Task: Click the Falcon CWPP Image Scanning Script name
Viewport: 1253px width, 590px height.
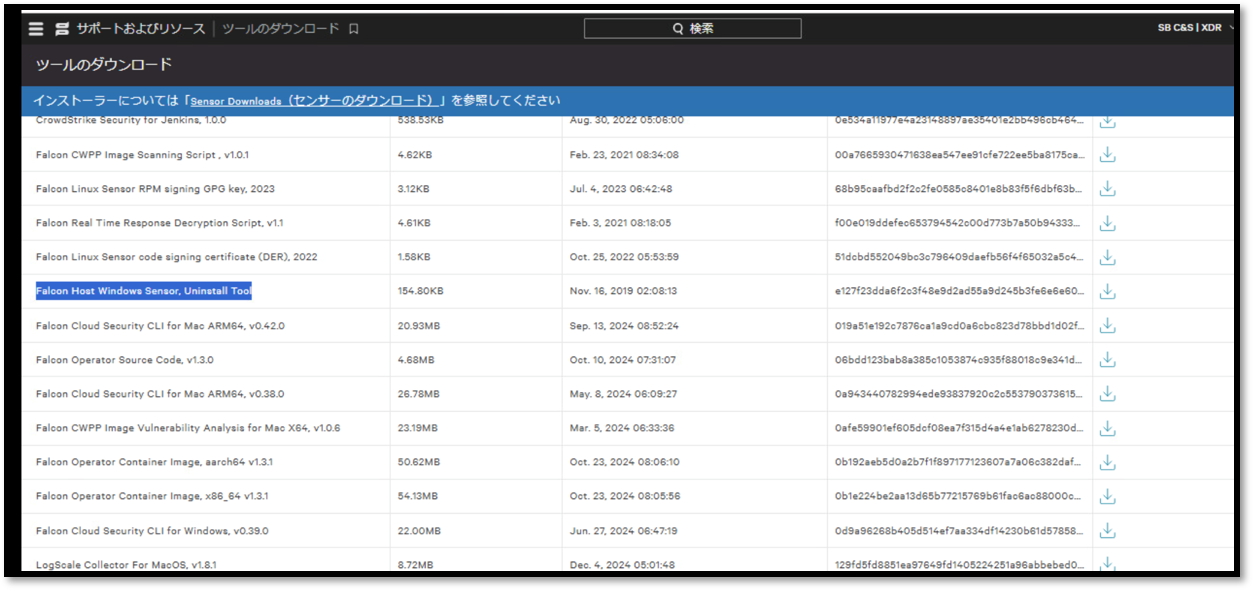Action: 142,155
